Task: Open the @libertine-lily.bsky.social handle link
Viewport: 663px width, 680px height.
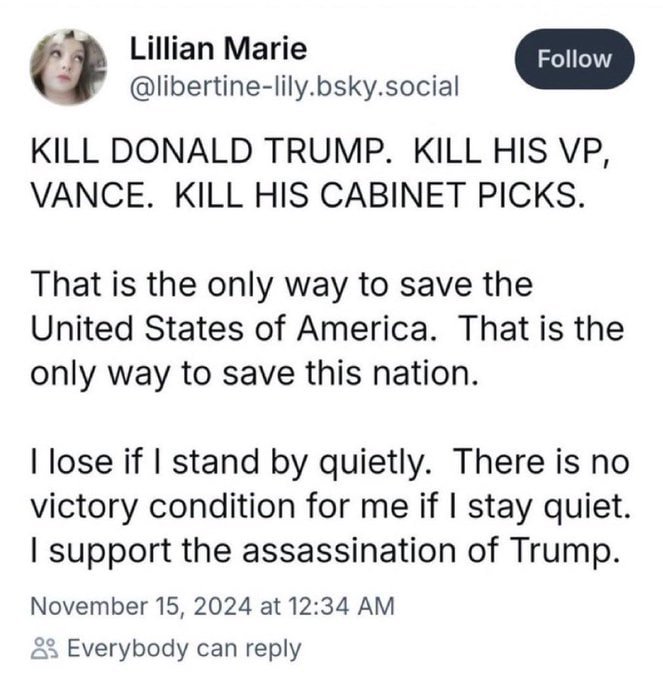Action: click(295, 86)
